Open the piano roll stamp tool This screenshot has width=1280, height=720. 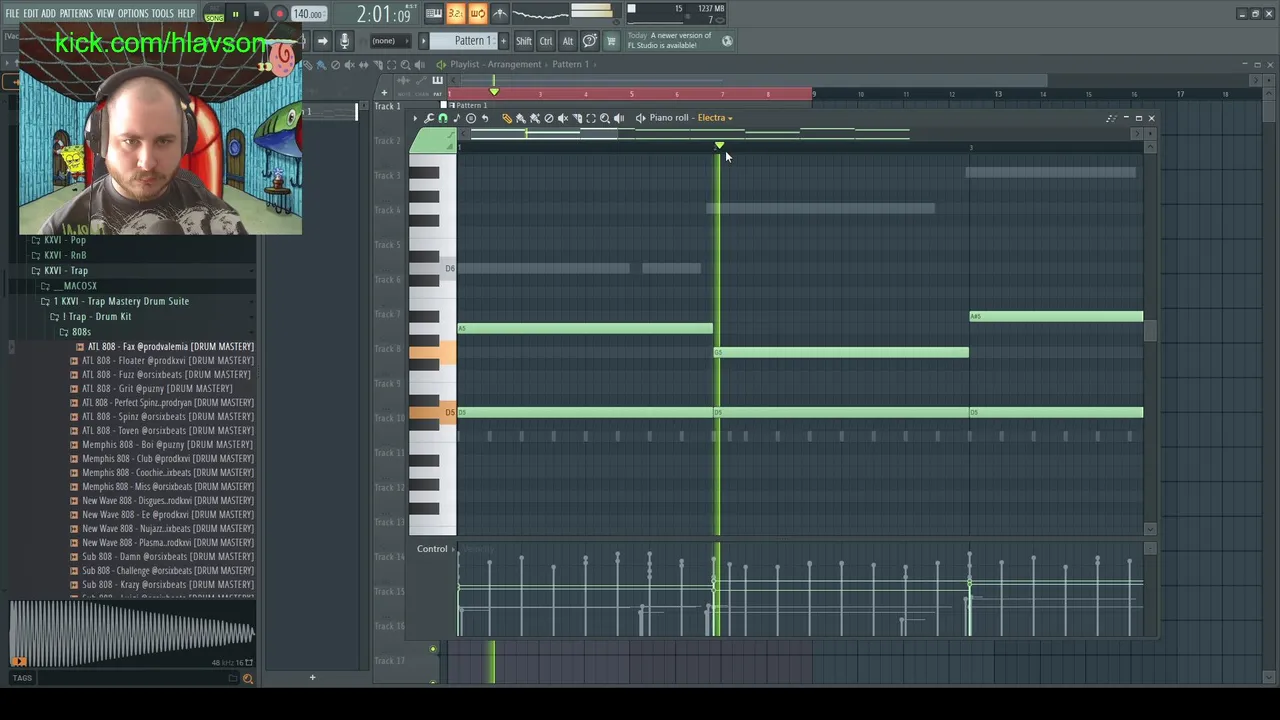[471, 118]
